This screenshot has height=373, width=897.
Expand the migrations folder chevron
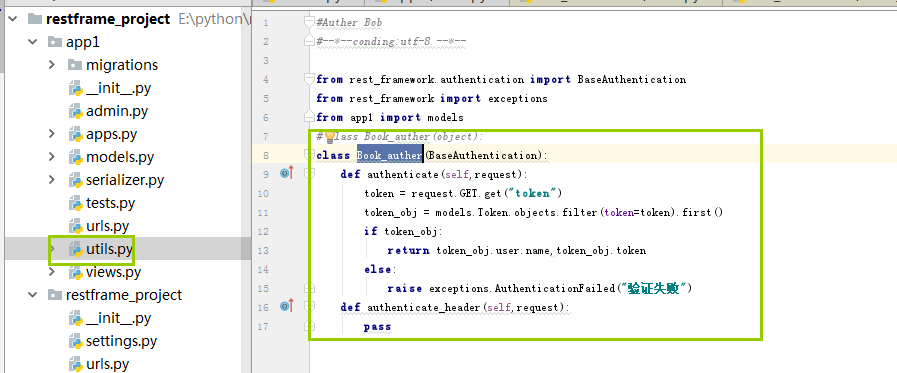52,65
